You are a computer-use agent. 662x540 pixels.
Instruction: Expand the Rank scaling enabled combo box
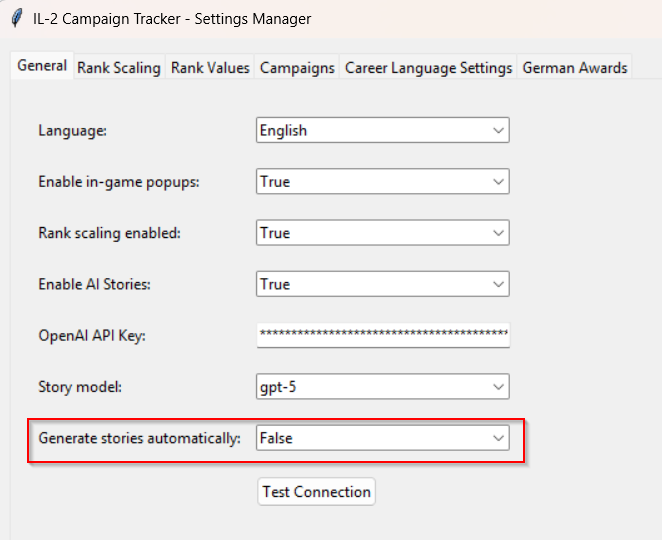click(x=383, y=233)
